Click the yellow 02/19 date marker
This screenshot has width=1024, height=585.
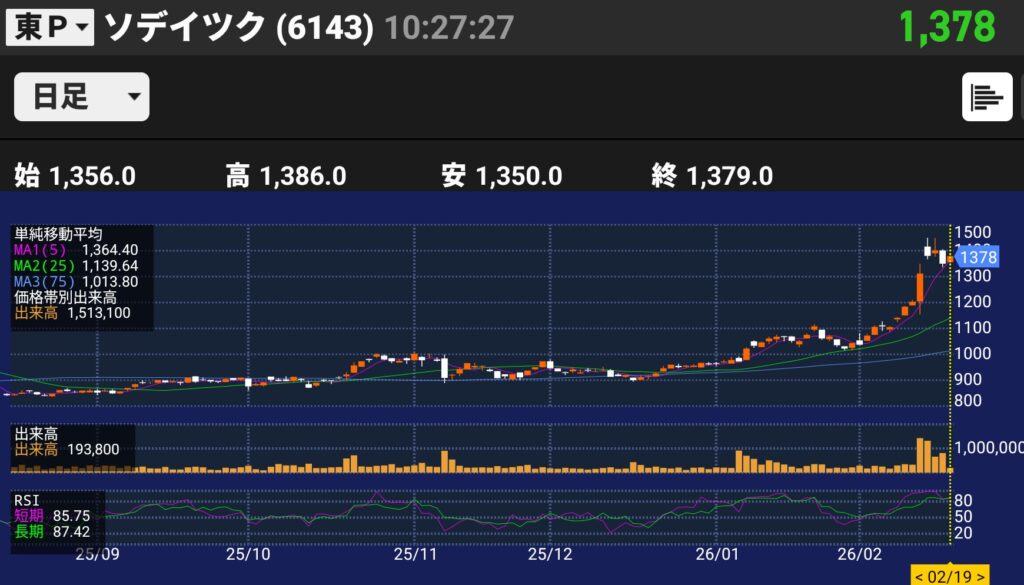pyautogui.click(x=948, y=576)
